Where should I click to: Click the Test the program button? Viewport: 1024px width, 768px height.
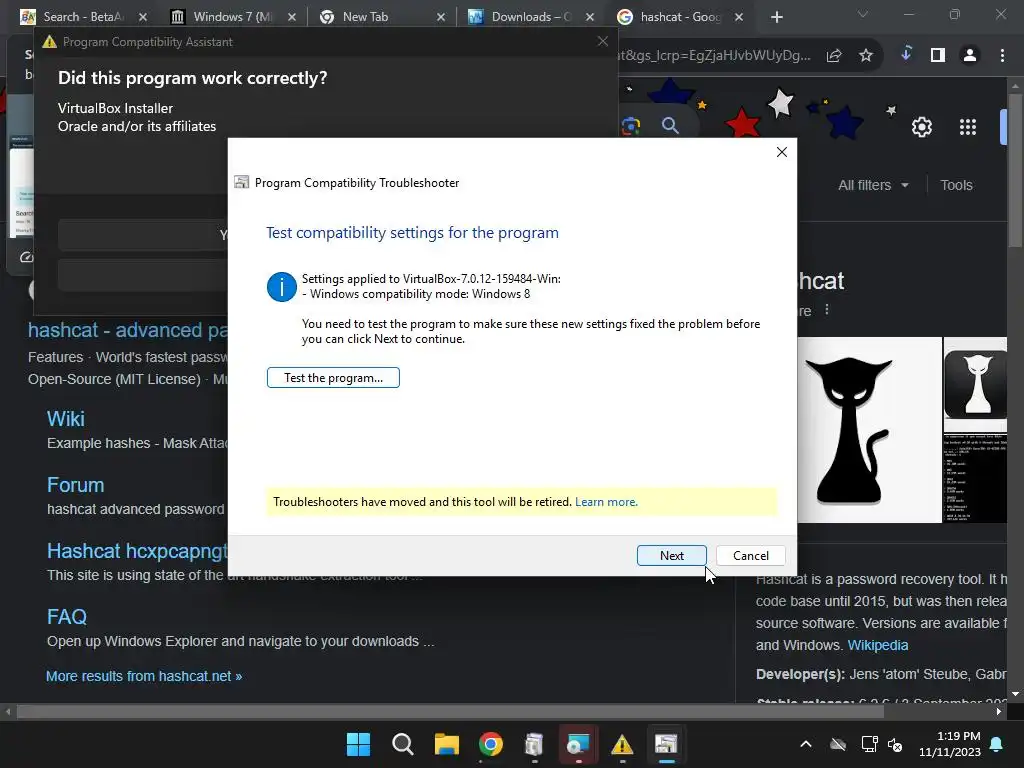[x=333, y=377]
